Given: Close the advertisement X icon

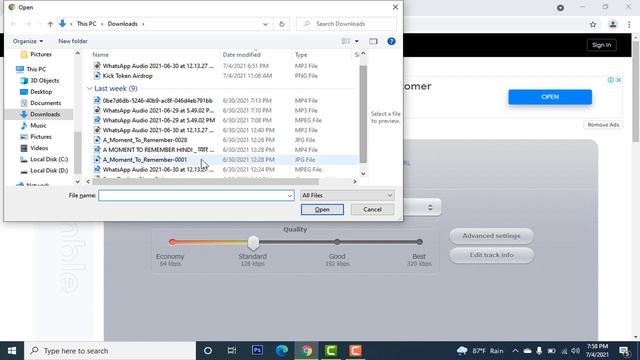Looking at the screenshot, I should coord(619,80).
